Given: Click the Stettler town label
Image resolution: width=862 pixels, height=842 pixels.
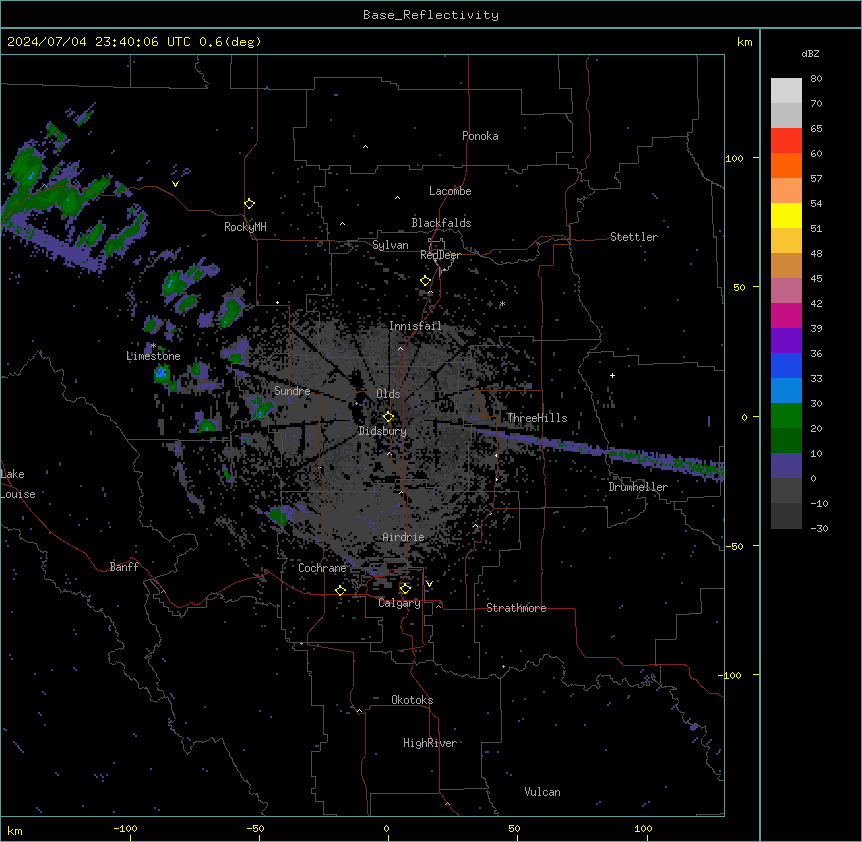Looking at the screenshot, I should click(633, 237).
